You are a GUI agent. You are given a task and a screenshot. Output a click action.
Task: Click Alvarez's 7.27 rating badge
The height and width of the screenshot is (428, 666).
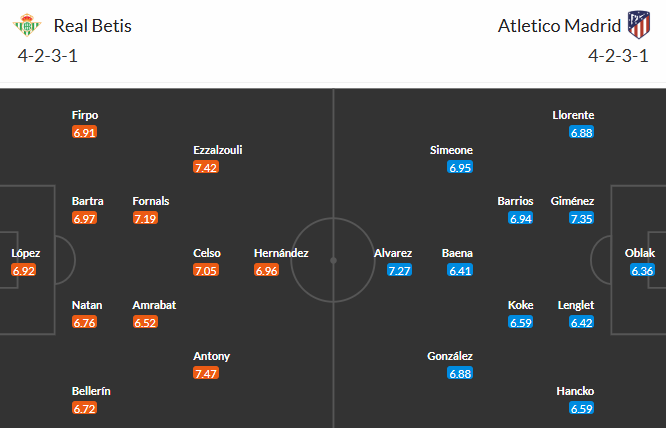pos(399,270)
